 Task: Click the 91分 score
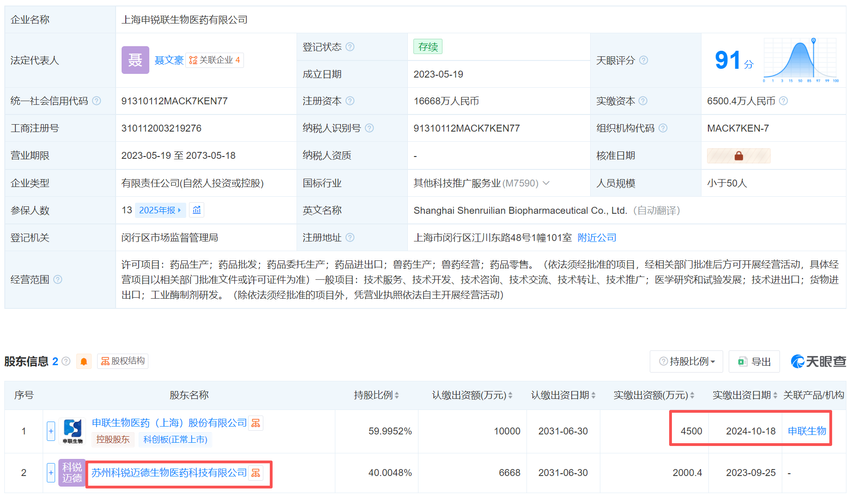734,60
